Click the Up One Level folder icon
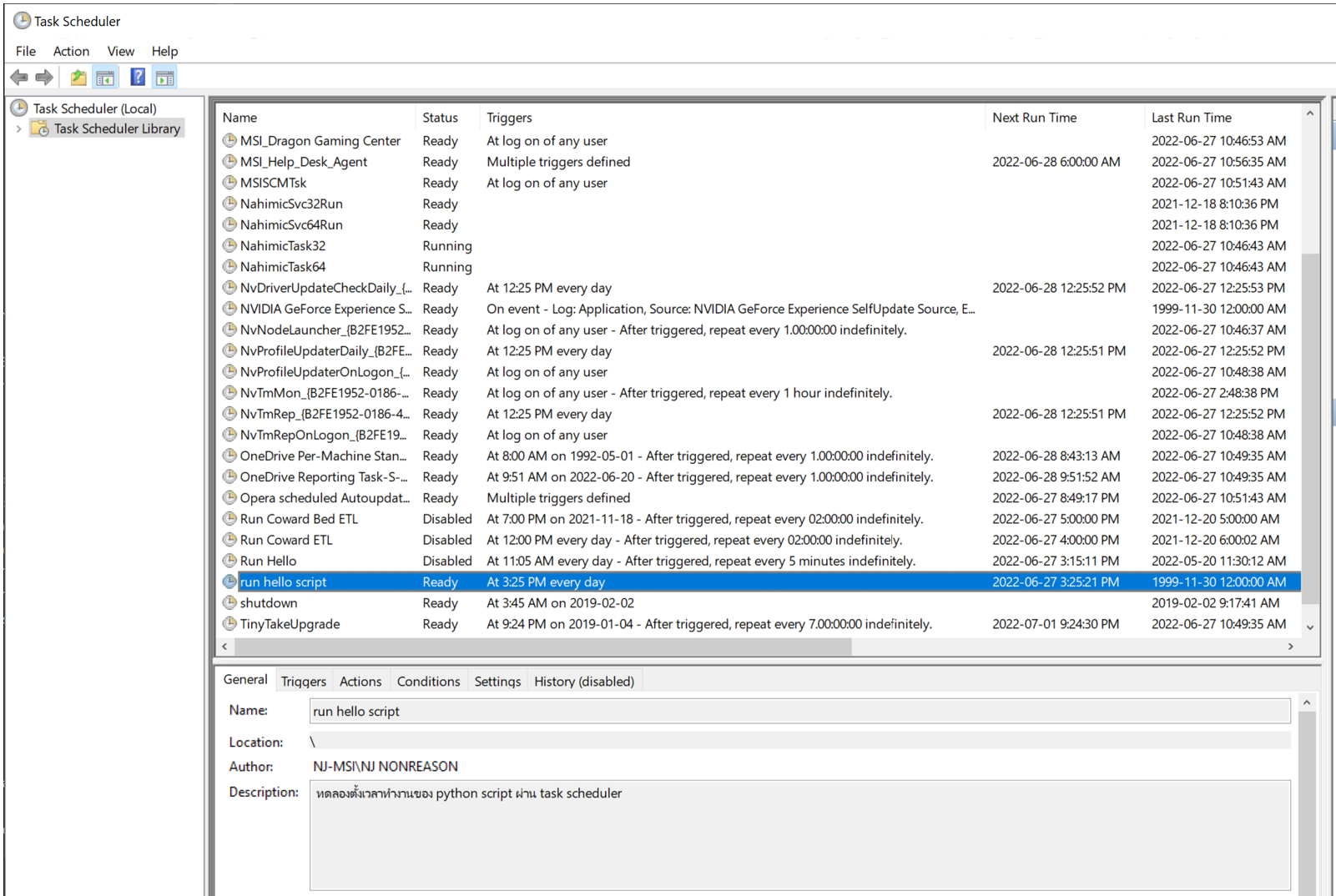 point(78,78)
